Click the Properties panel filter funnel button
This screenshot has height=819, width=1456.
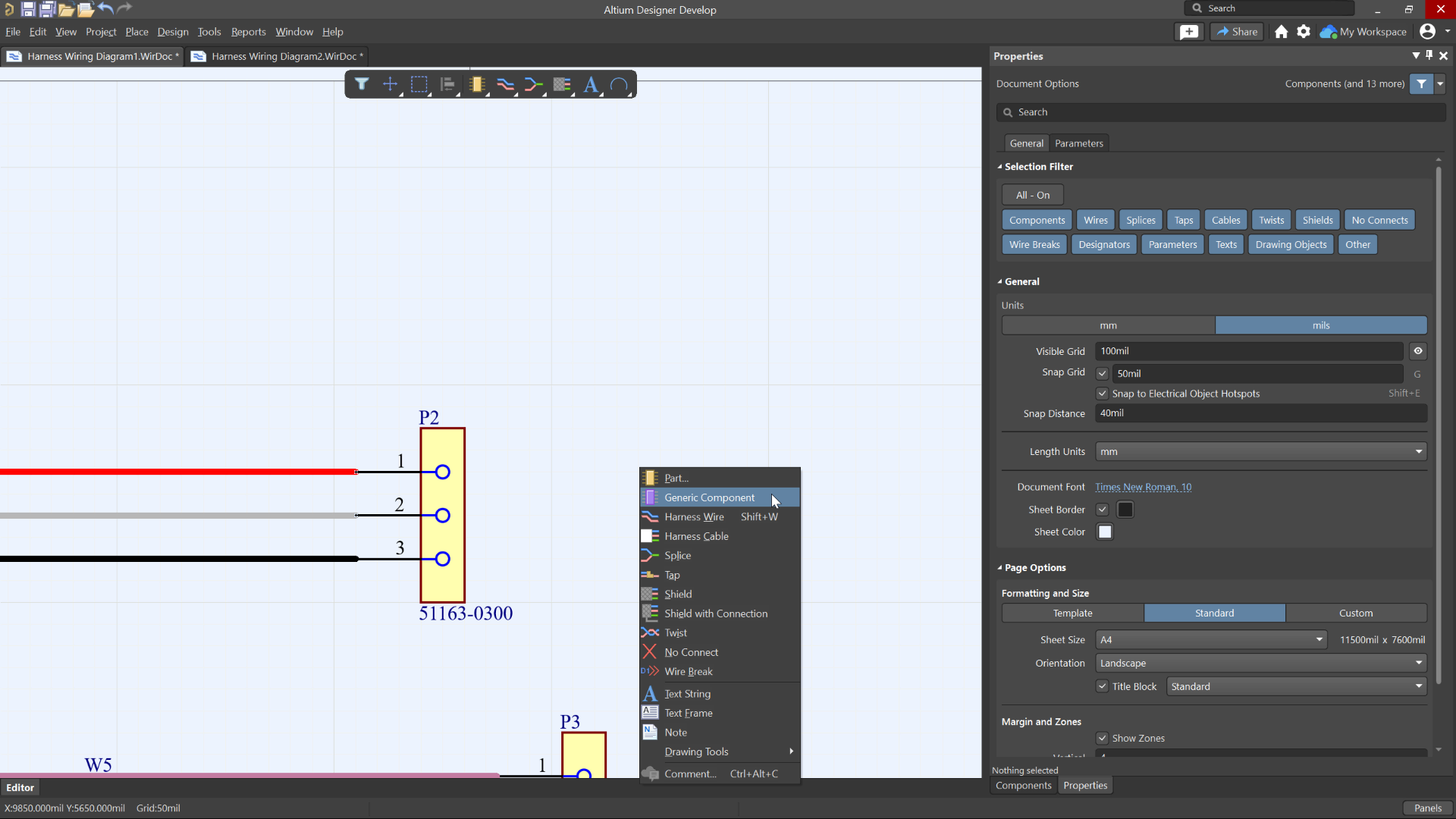click(x=1422, y=84)
